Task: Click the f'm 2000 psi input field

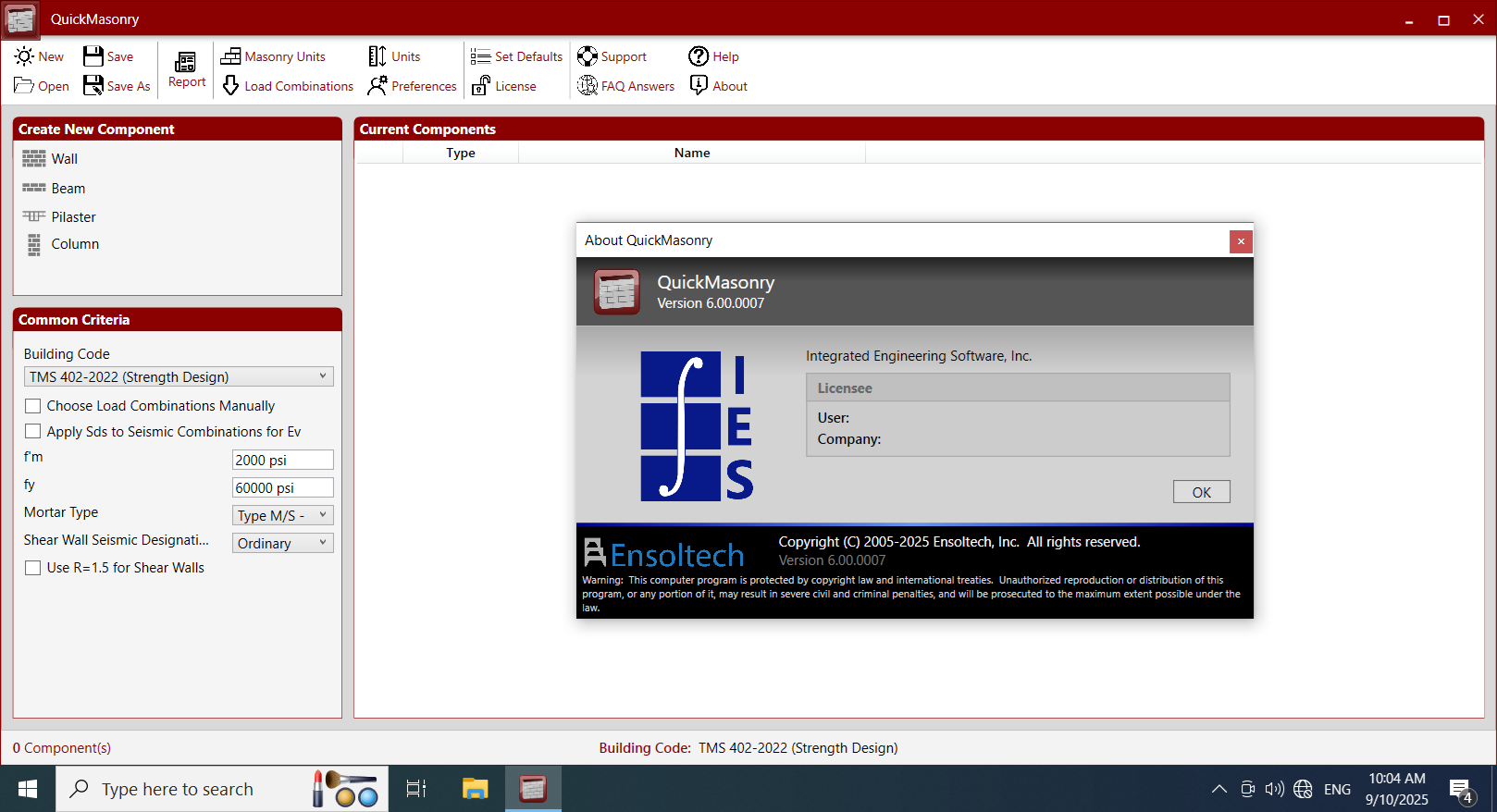Action: coord(282,460)
